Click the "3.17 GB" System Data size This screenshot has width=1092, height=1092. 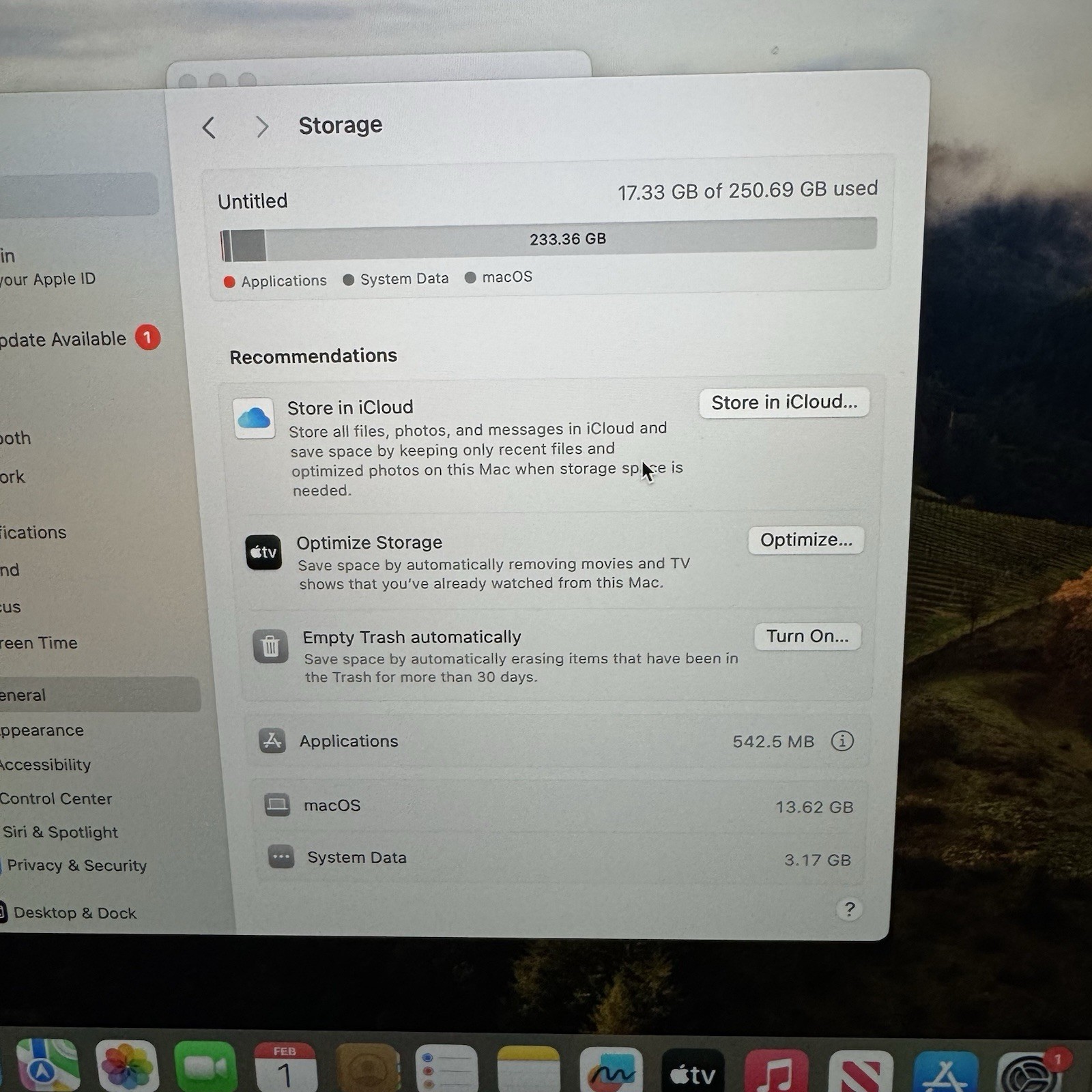tap(818, 860)
